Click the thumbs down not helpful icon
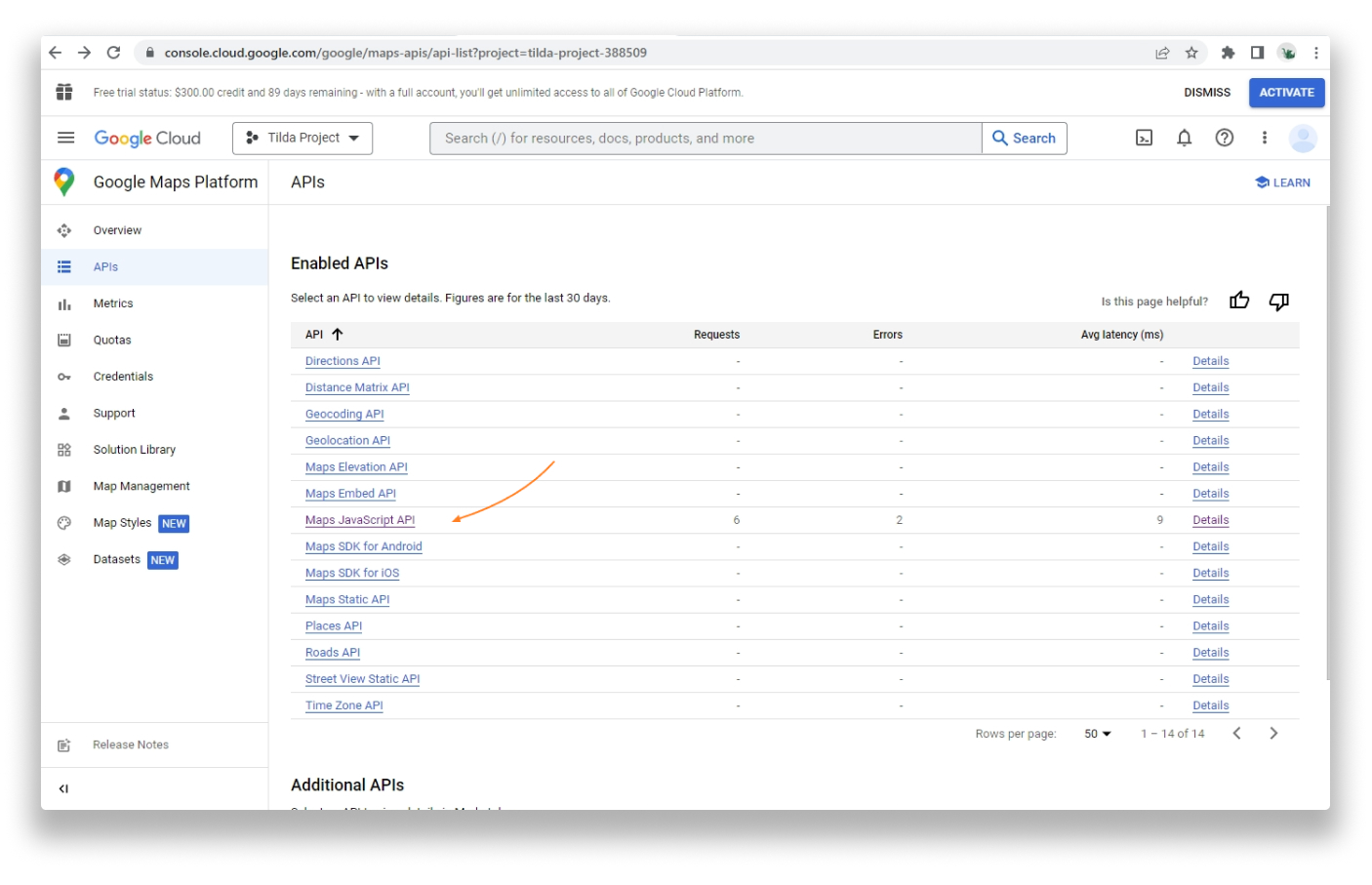The height and width of the screenshot is (885, 1372). pyautogui.click(x=1278, y=302)
